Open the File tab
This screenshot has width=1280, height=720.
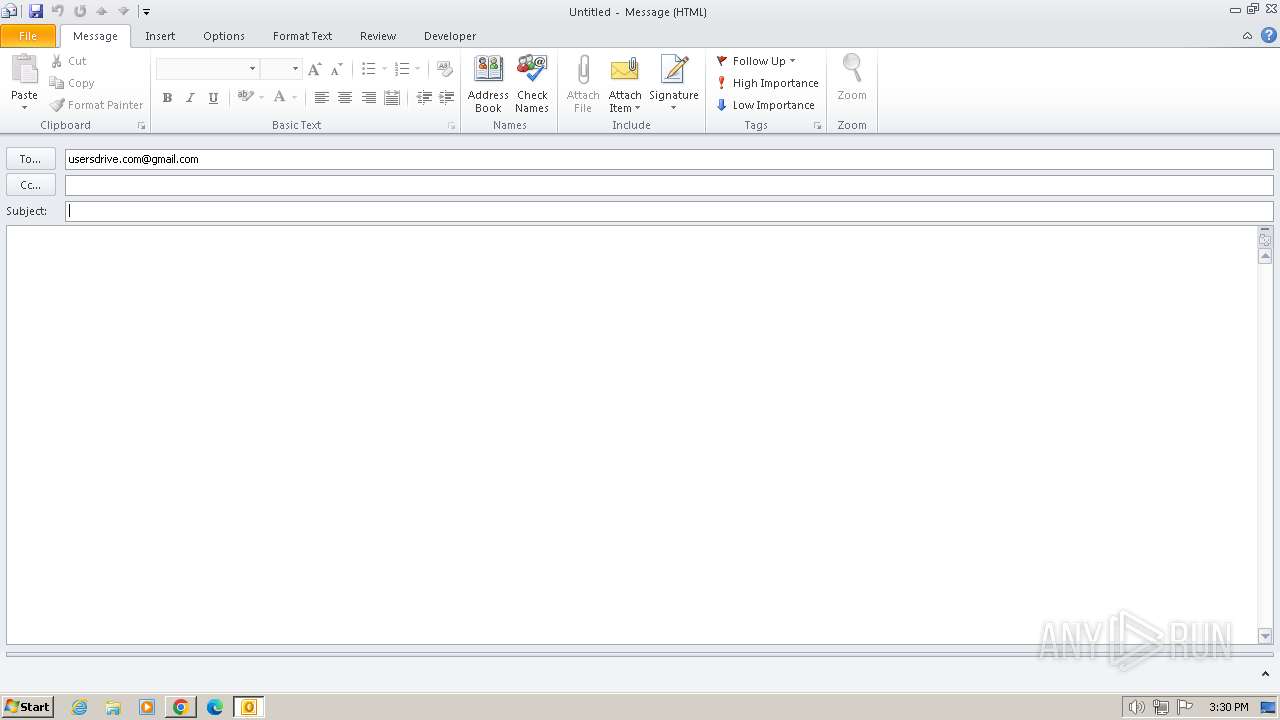point(28,36)
